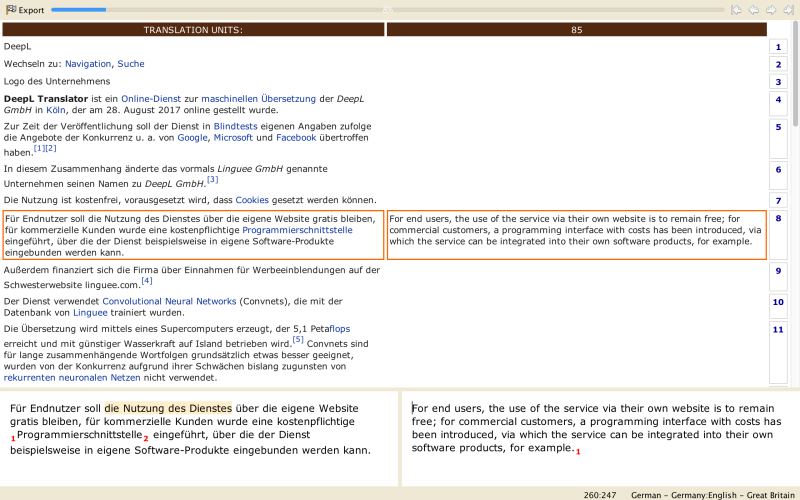800x500 pixels.
Task: Select segment number 5 button
Action: tap(778, 139)
